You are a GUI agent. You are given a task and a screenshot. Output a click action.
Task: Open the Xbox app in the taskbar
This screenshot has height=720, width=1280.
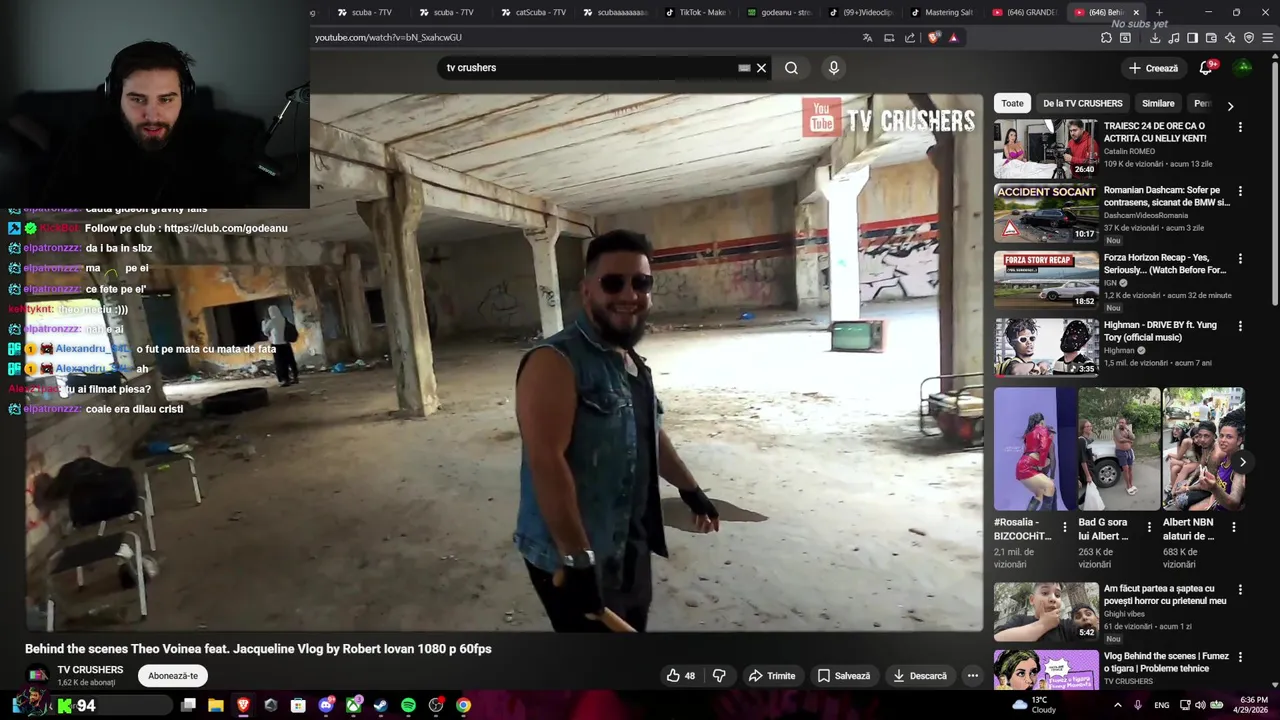pos(353,705)
